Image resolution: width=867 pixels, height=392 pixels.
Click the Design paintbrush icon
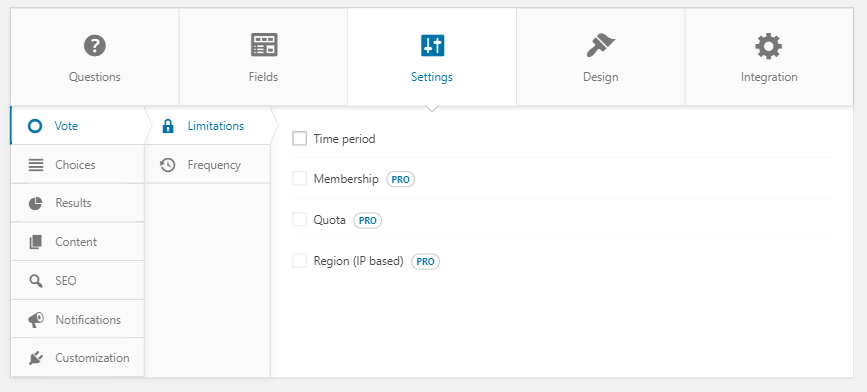(600, 45)
